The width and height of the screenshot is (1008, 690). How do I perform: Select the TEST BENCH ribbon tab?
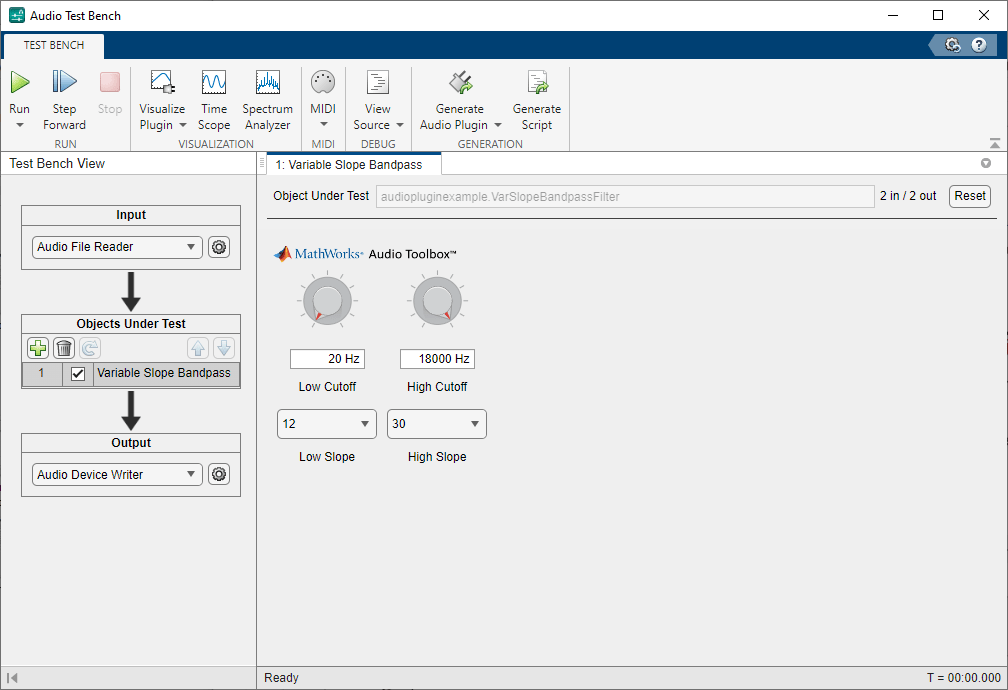pos(54,45)
